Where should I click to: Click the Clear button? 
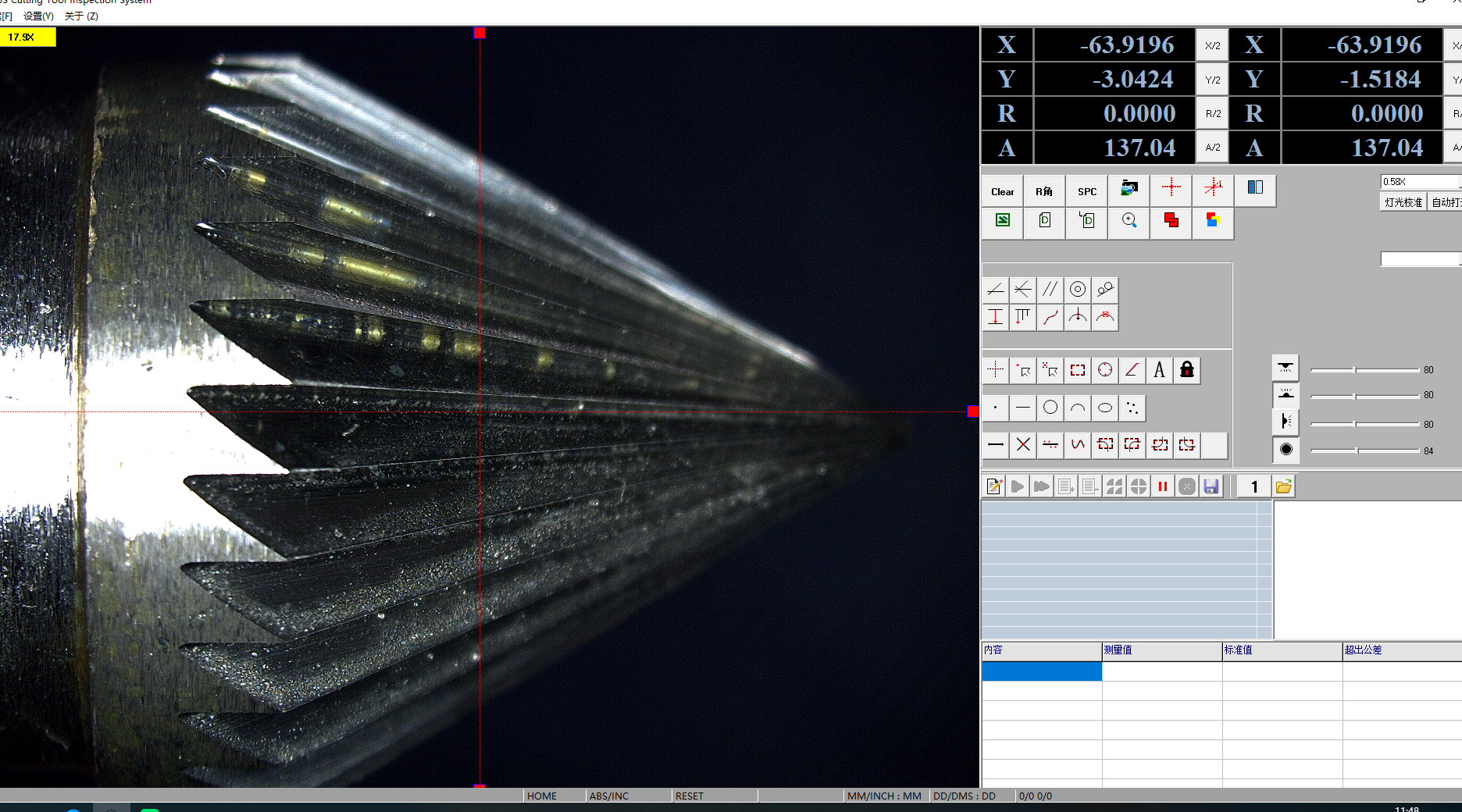click(1002, 191)
